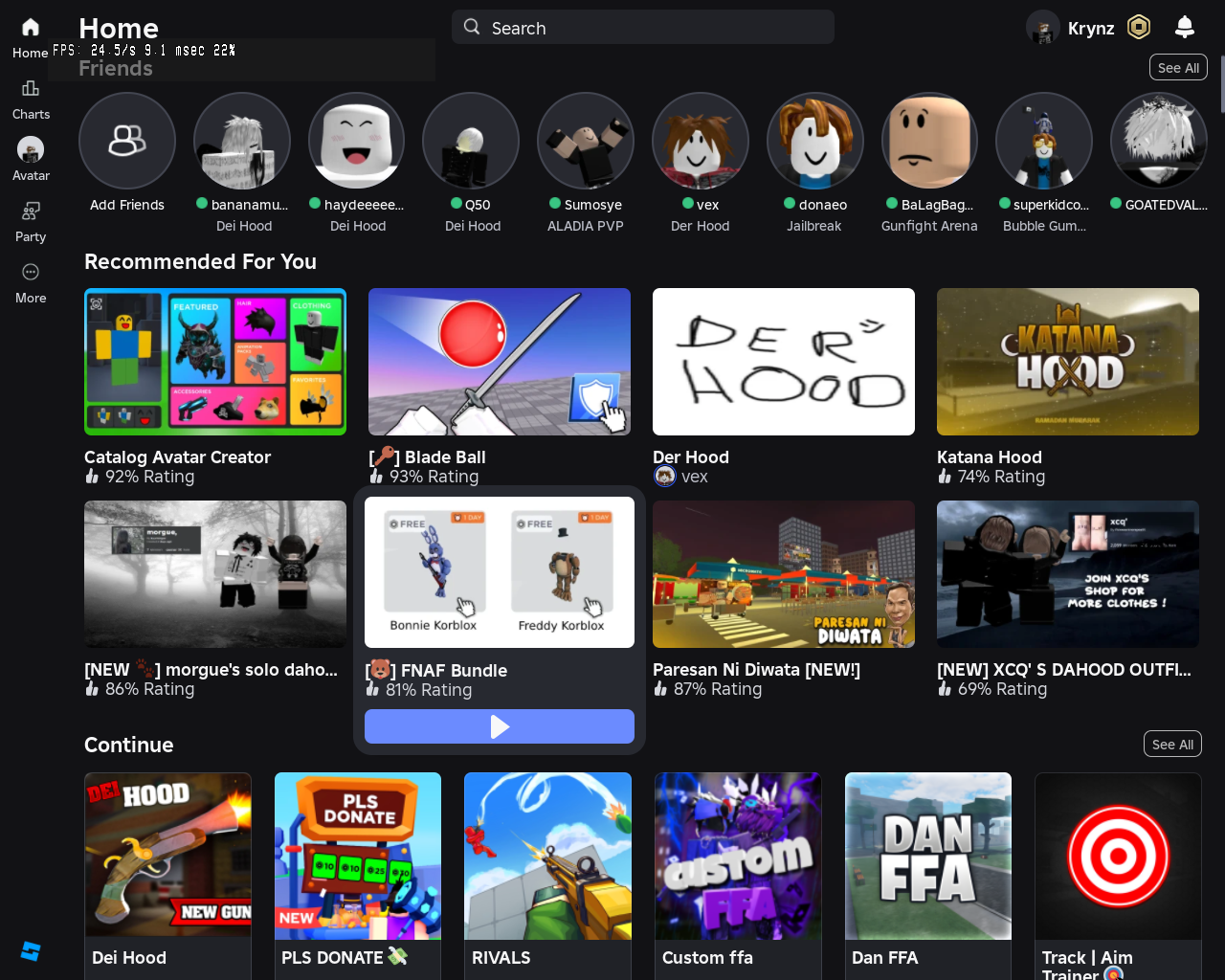Open friend Q50 avatar
The width and height of the screenshot is (1225, 980).
[x=471, y=141]
